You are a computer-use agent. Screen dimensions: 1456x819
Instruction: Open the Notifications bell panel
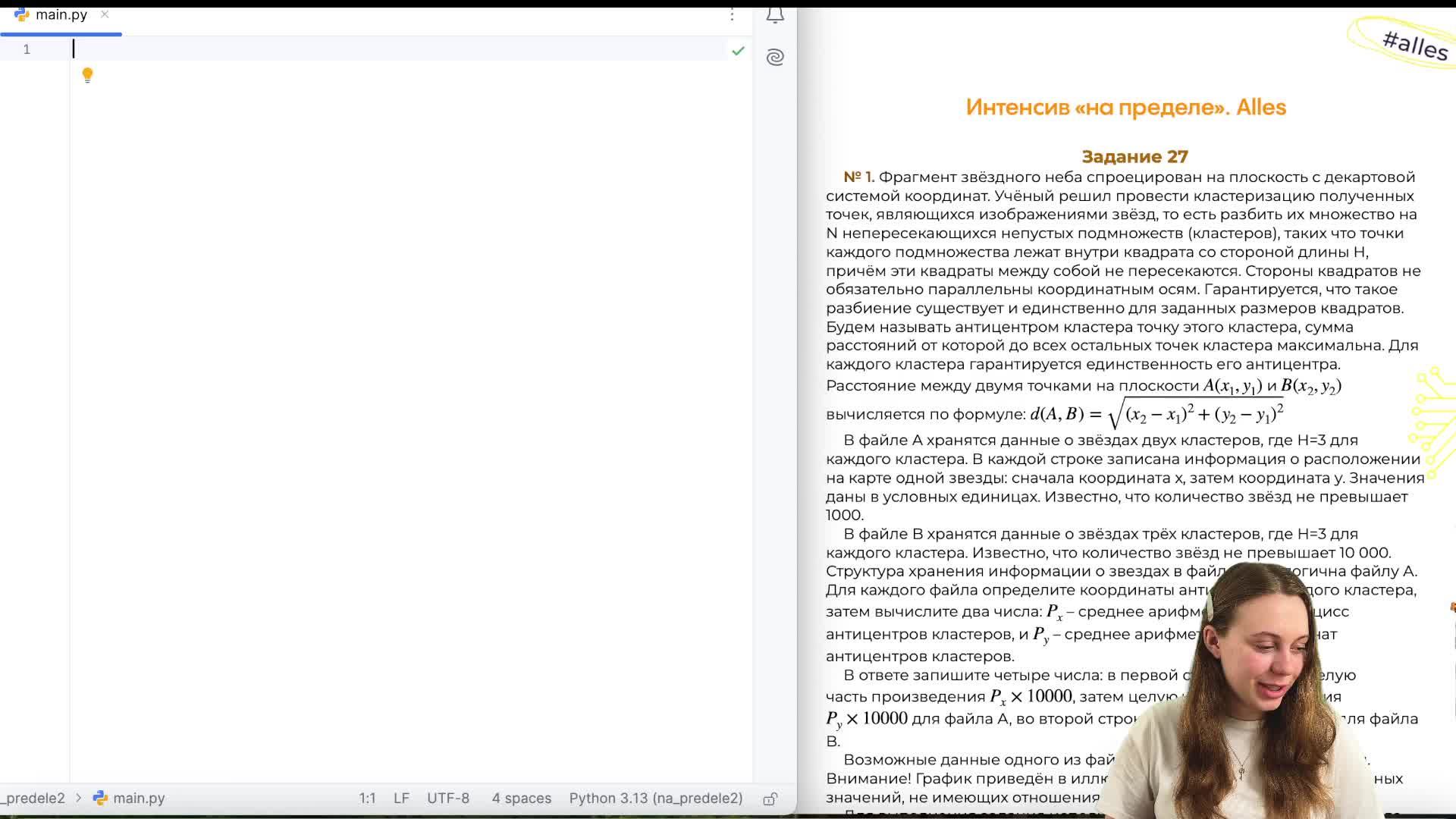775,15
